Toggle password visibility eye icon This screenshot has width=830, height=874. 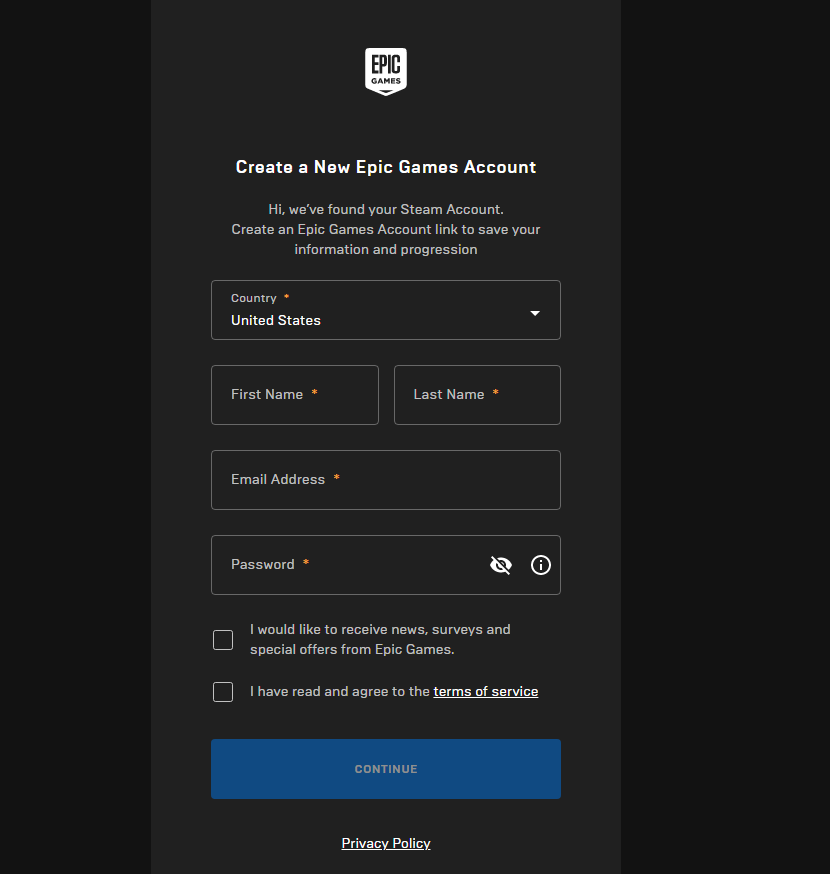point(501,565)
